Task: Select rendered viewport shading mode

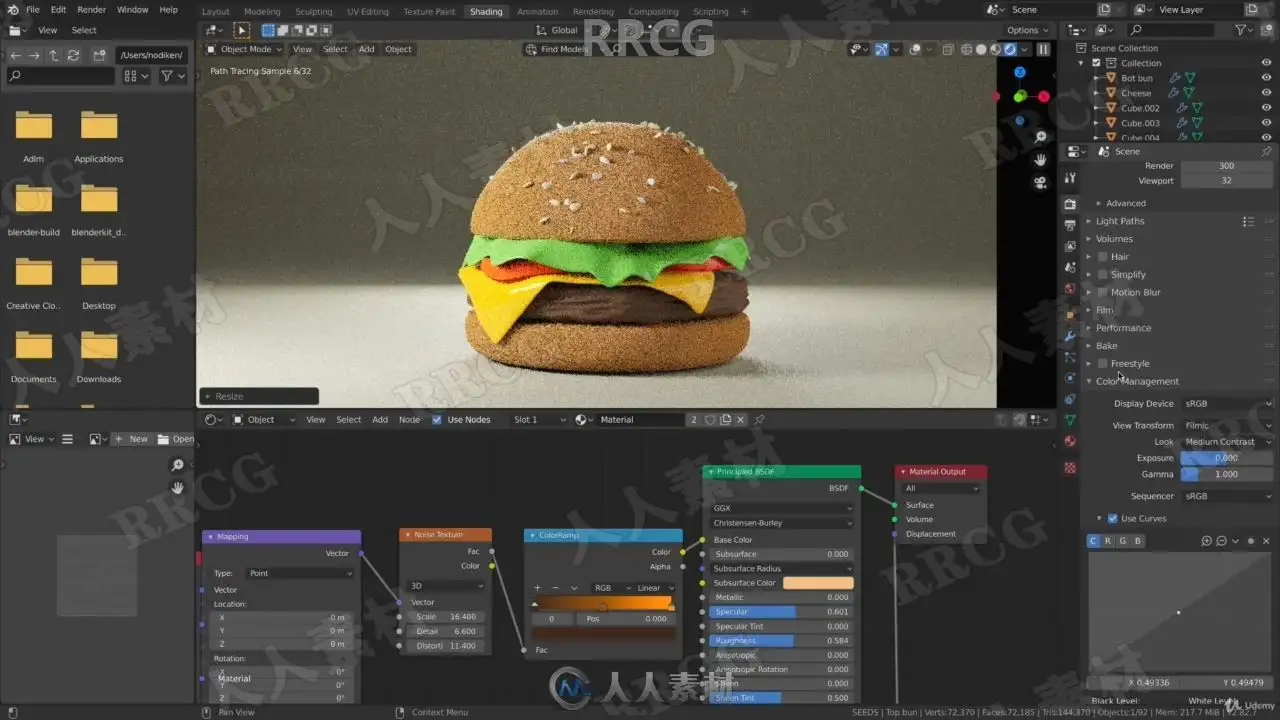Action: (x=1010, y=49)
